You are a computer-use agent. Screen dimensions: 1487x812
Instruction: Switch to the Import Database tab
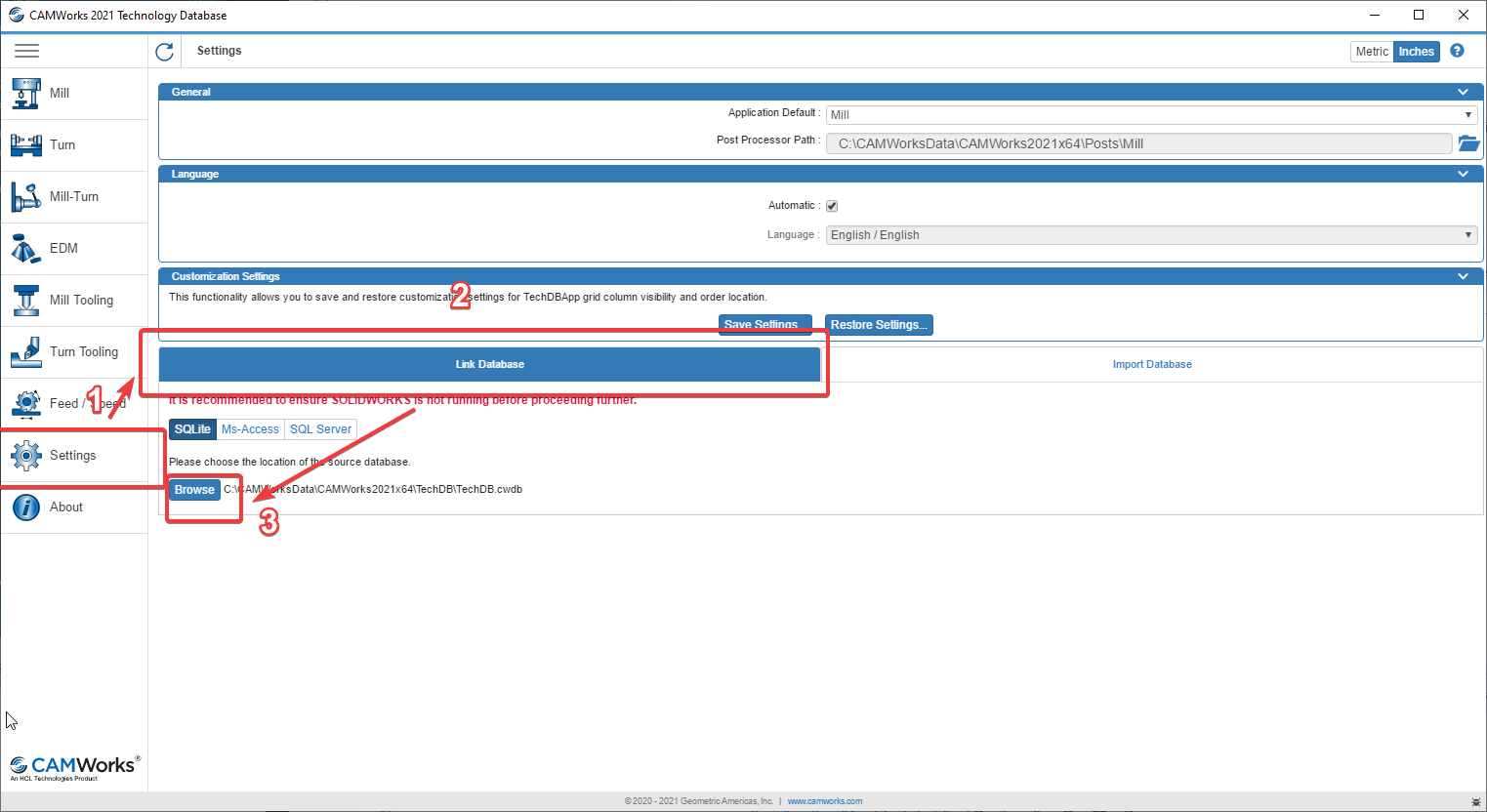[1152, 365]
